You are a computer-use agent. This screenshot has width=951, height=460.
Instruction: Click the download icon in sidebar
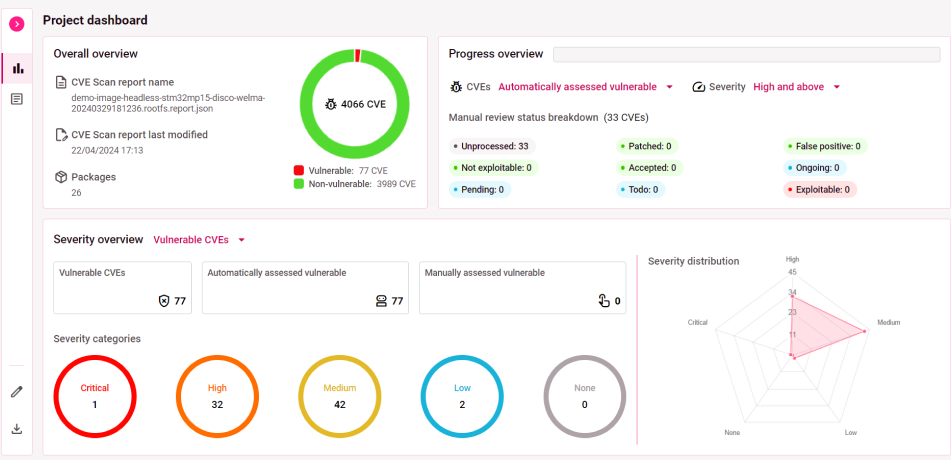[x=17, y=429]
